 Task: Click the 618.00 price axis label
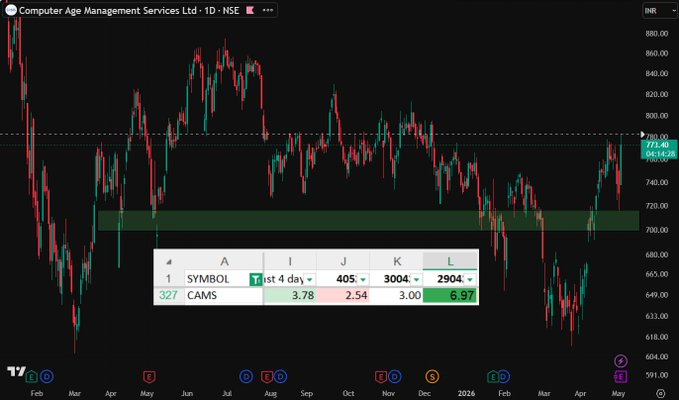click(x=657, y=337)
